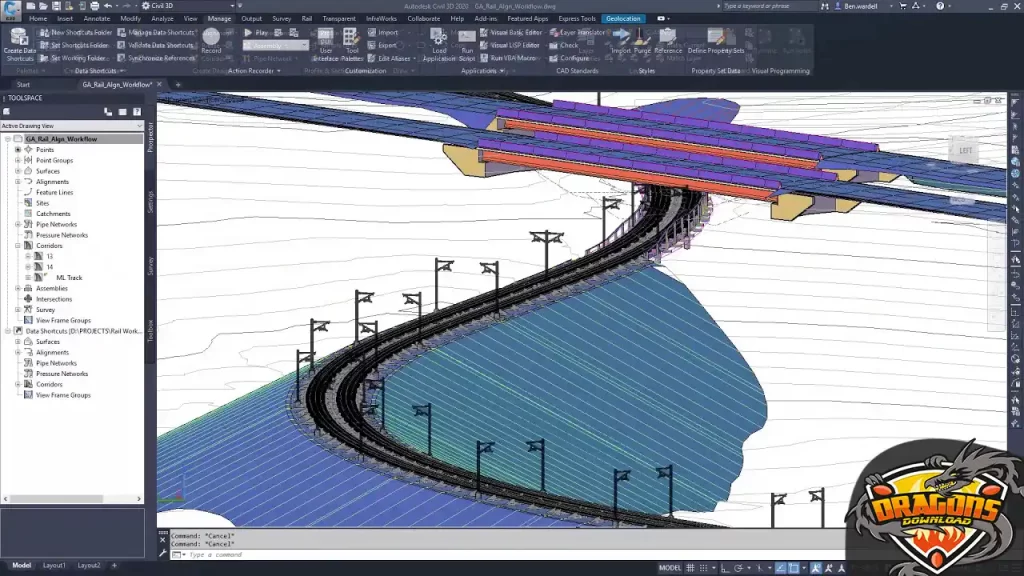The height and width of the screenshot is (576, 1024).
Task: Click in the command line input field
Action: 300,555
